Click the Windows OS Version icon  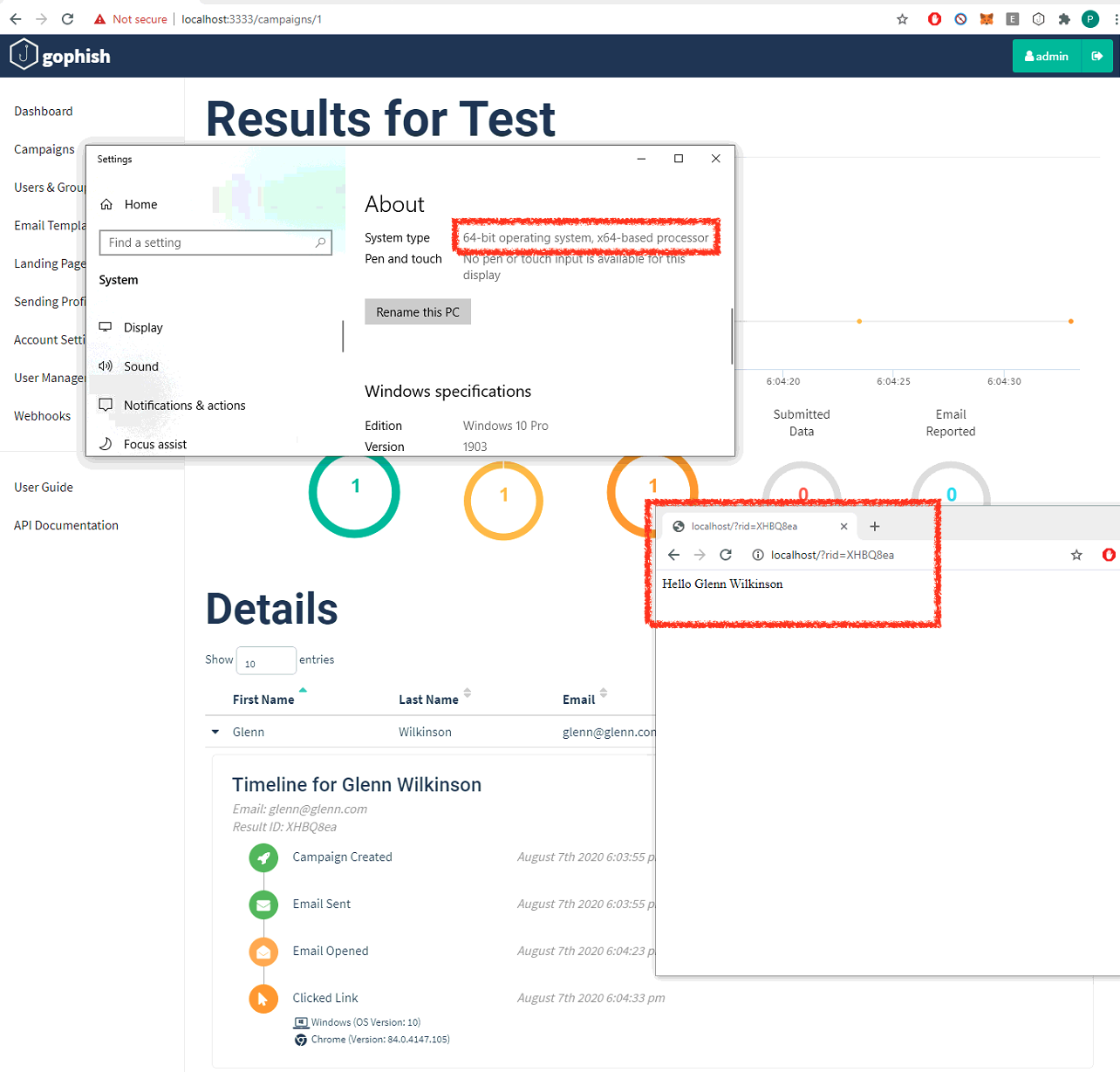(x=299, y=1021)
